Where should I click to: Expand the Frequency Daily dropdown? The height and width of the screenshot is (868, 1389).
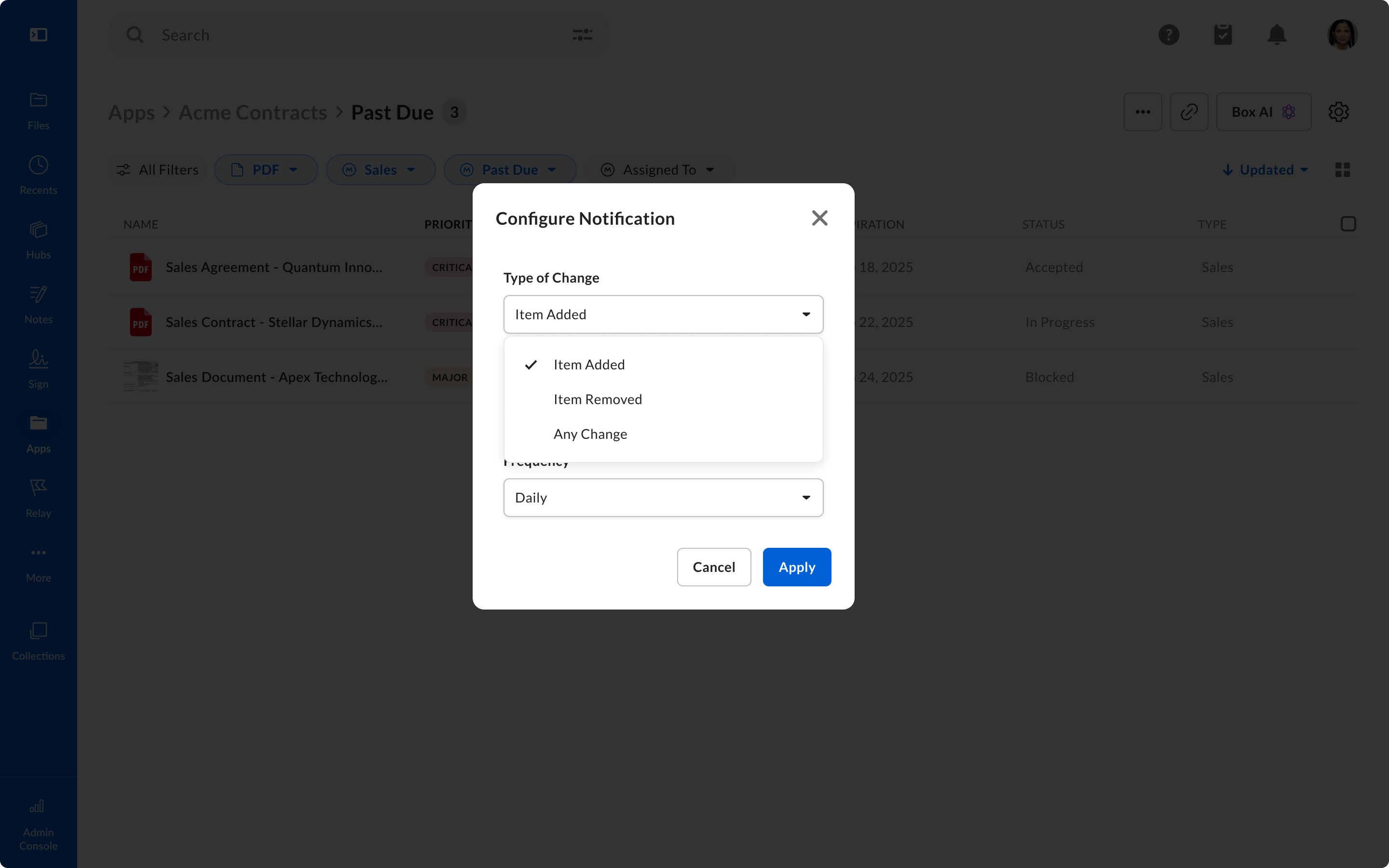[663, 498]
